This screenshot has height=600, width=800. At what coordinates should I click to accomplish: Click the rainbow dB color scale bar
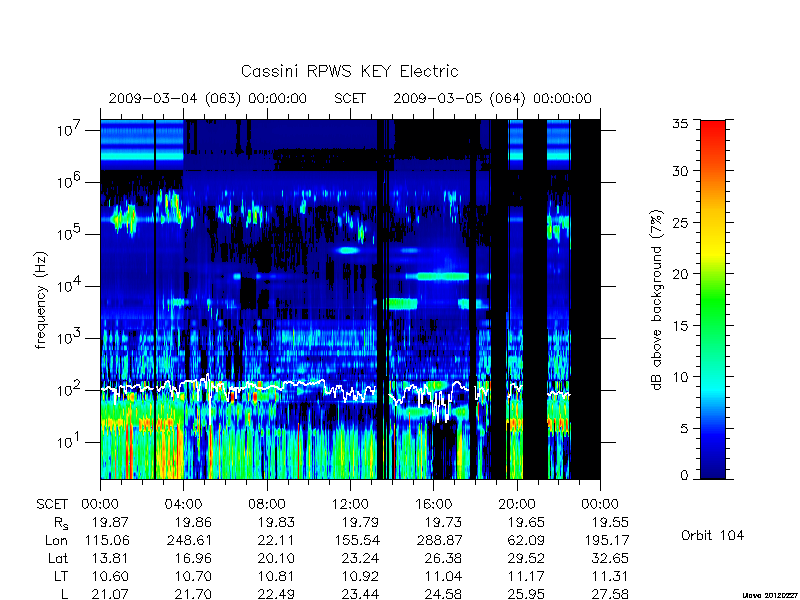coord(713,299)
